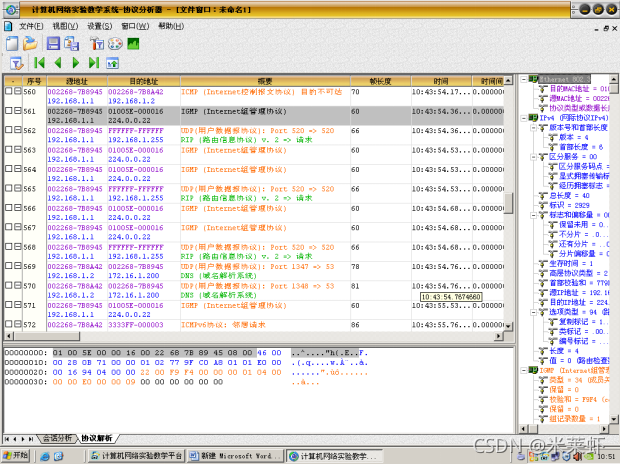Viewport: 620px width, 464px height.
Task: Click the document icon beside 文件 menu
Action: coord(8,27)
